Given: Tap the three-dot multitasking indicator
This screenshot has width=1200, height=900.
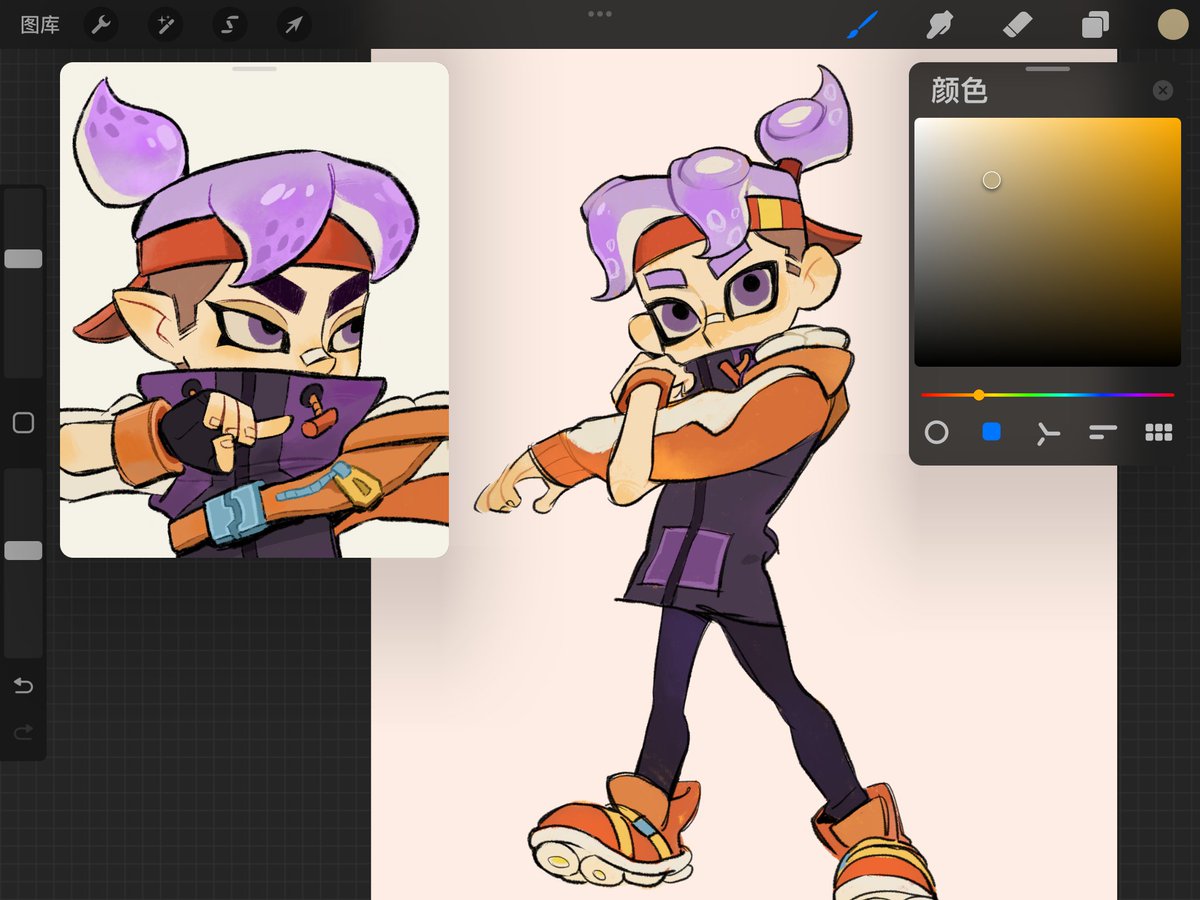Looking at the screenshot, I should click(x=600, y=14).
